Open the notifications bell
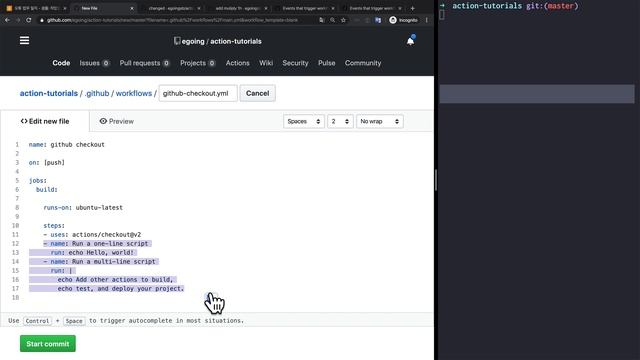The height and width of the screenshot is (360, 640). 410,41
